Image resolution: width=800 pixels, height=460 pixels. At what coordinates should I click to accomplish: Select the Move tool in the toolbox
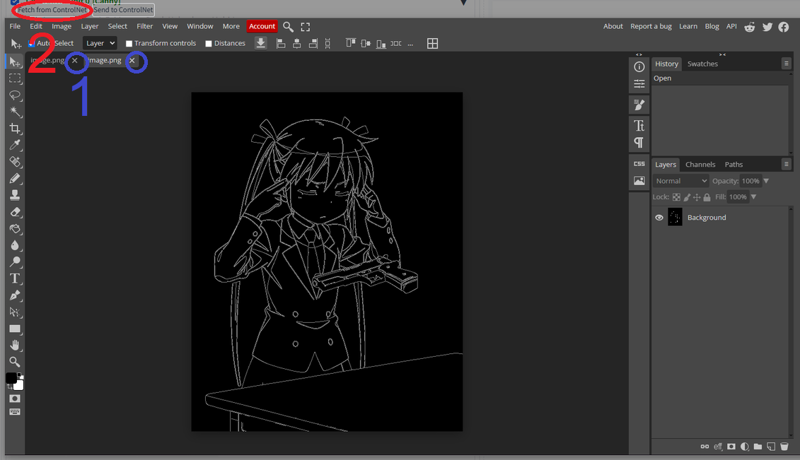pyautogui.click(x=15, y=62)
